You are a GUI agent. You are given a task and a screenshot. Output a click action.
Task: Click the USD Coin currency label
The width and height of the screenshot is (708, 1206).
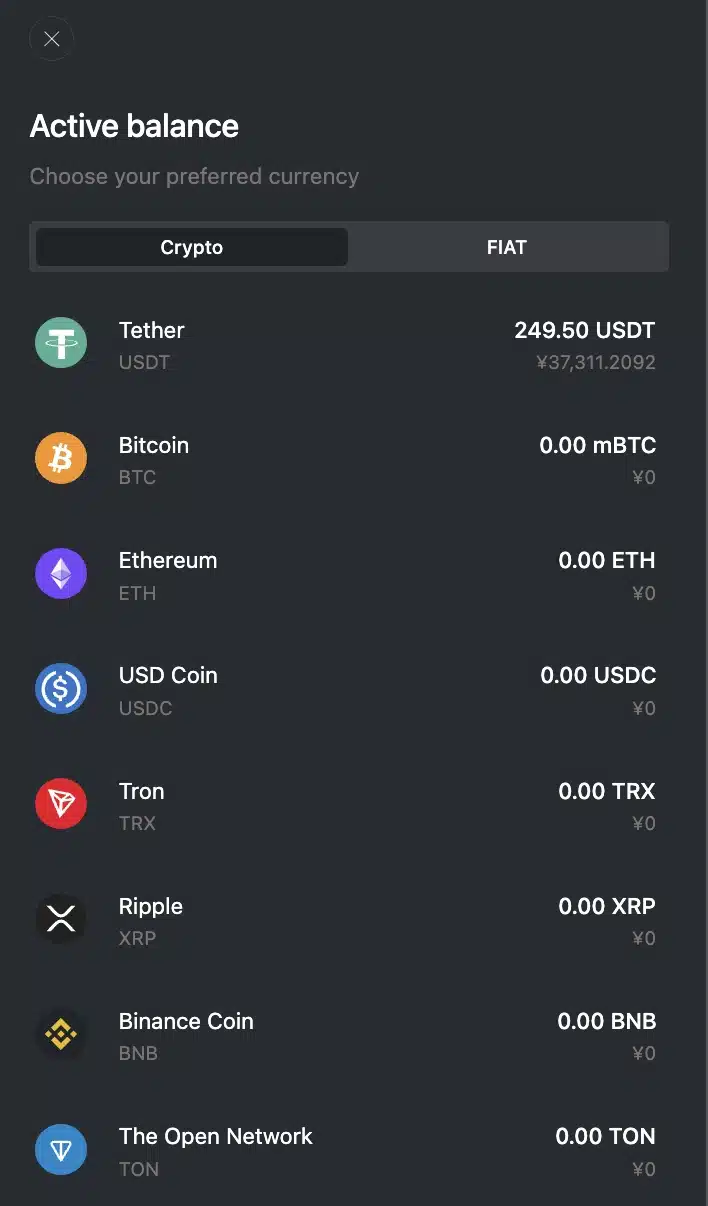pyautogui.click(x=168, y=675)
